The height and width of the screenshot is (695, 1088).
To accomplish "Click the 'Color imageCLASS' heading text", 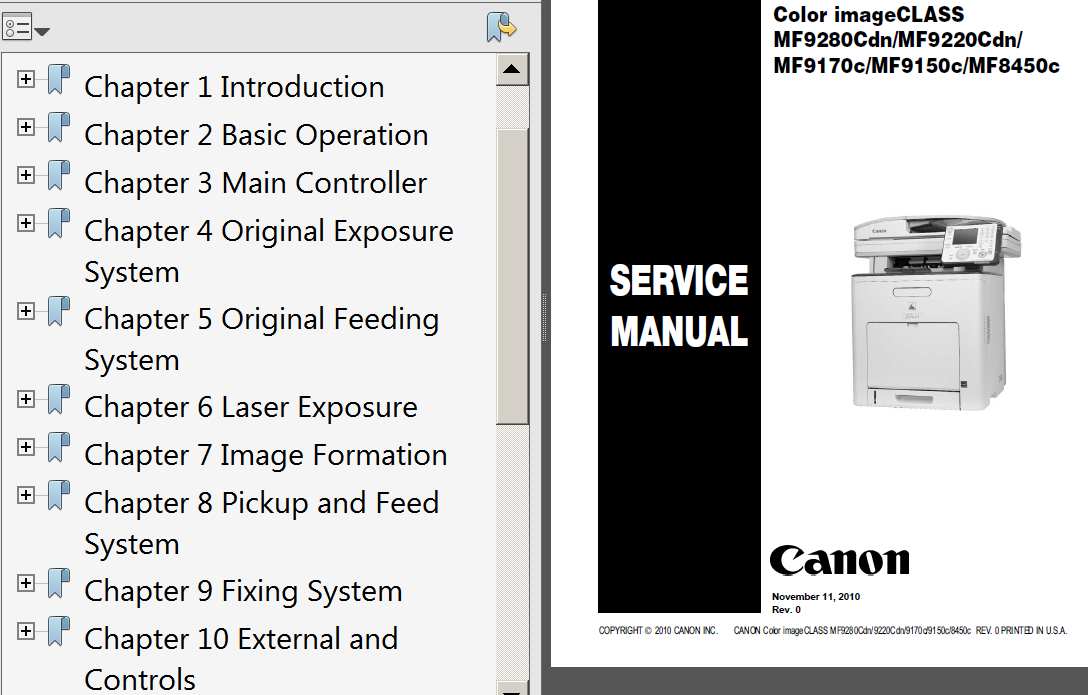I will tap(868, 15).
